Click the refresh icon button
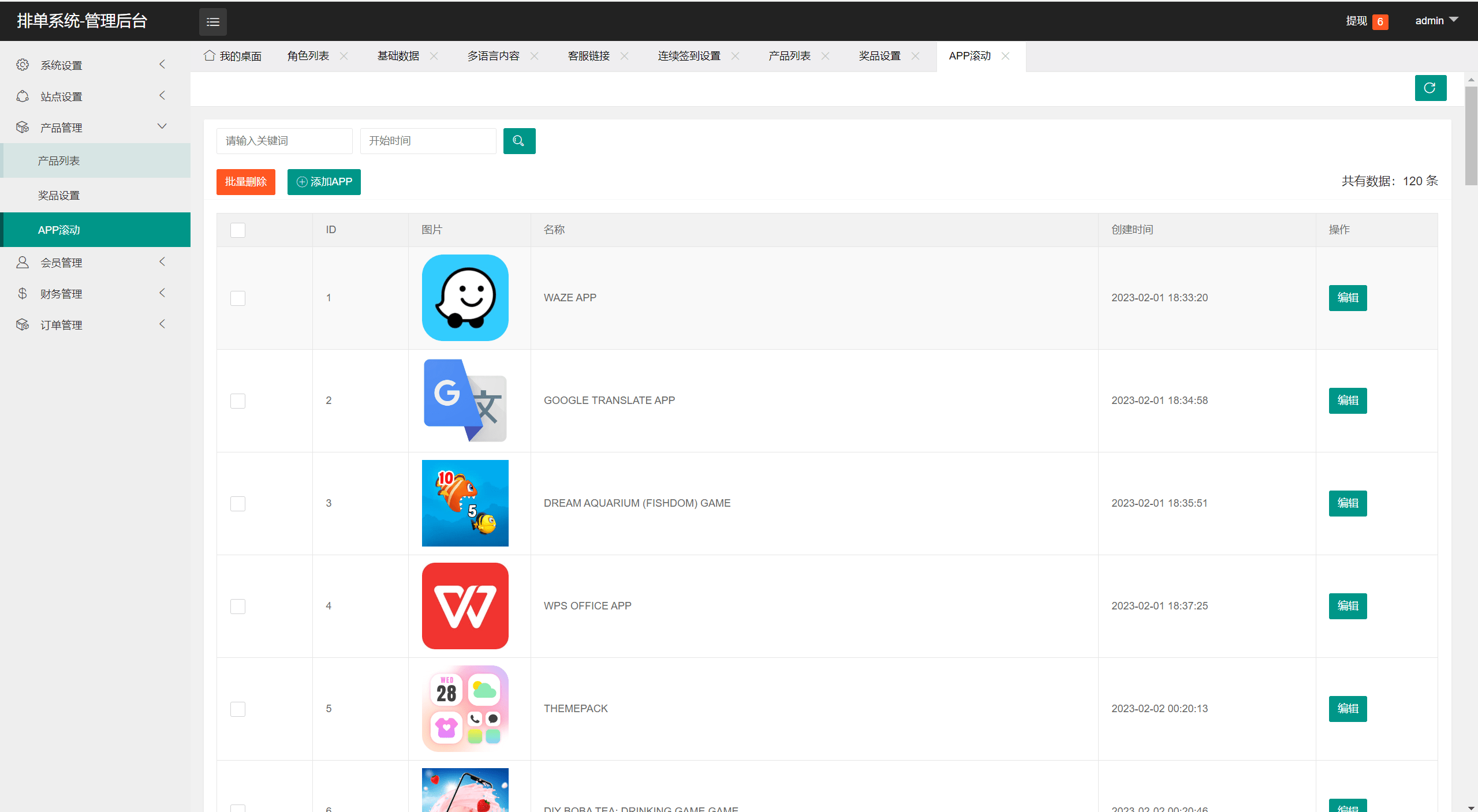Screen dimensions: 1478x812 click(x=1430, y=88)
